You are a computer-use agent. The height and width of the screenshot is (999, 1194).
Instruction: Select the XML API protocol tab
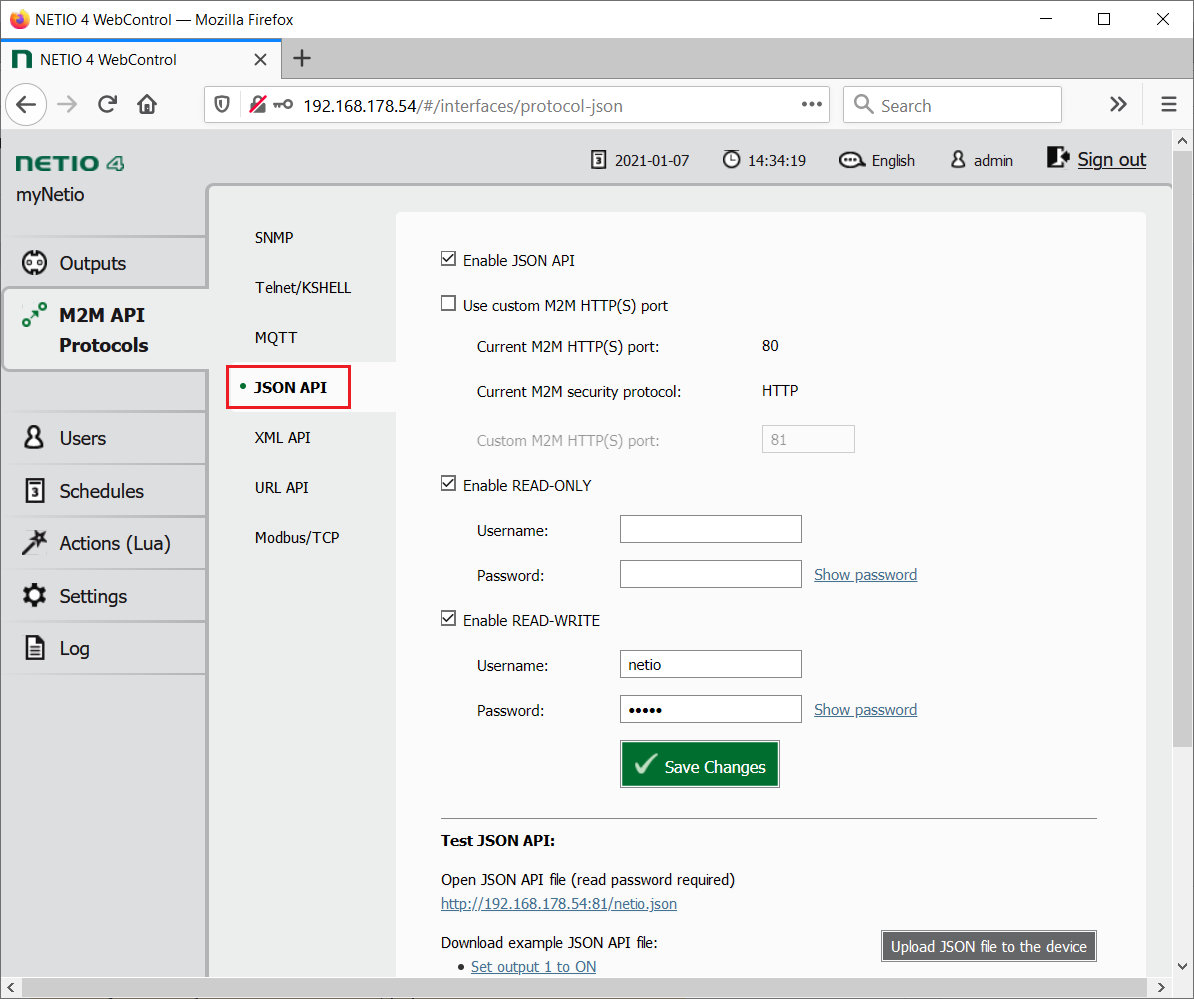click(x=283, y=438)
